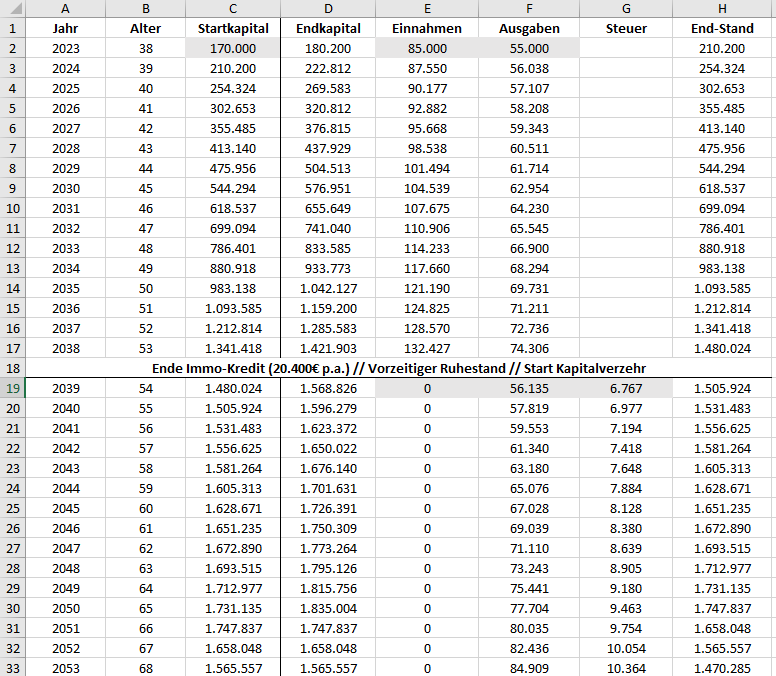776x676 pixels.
Task: Select Einnahmen zero in row 2045
Action: [427, 508]
